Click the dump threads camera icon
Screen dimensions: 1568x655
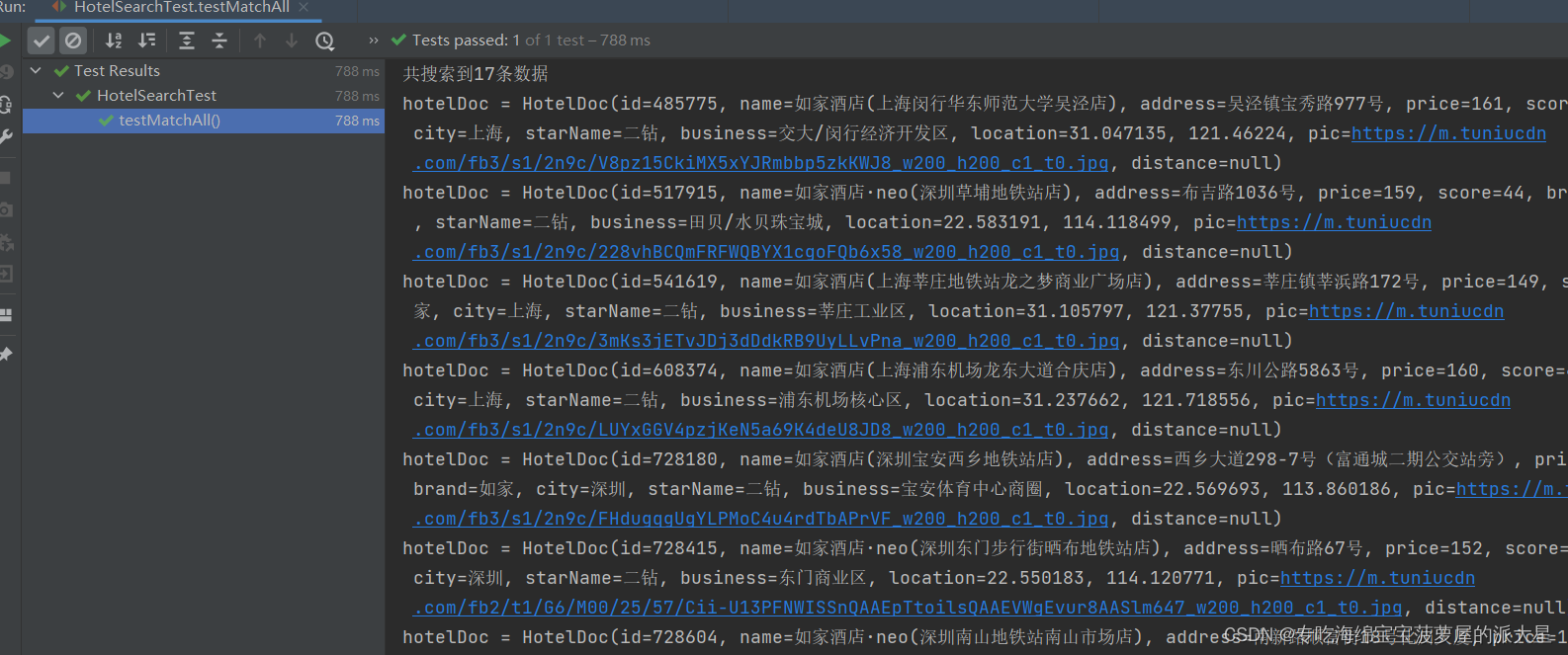pyautogui.click(x=5, y=210)
